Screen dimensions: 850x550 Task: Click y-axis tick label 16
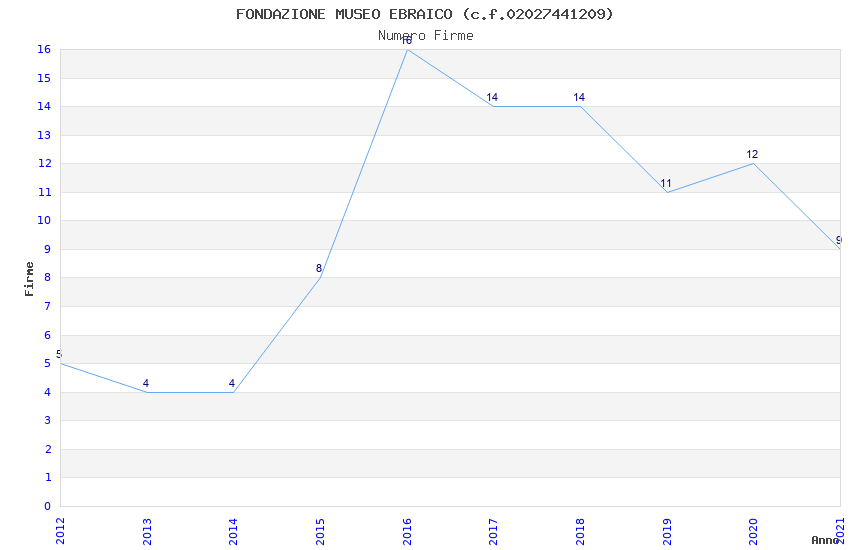coord(44,49)
